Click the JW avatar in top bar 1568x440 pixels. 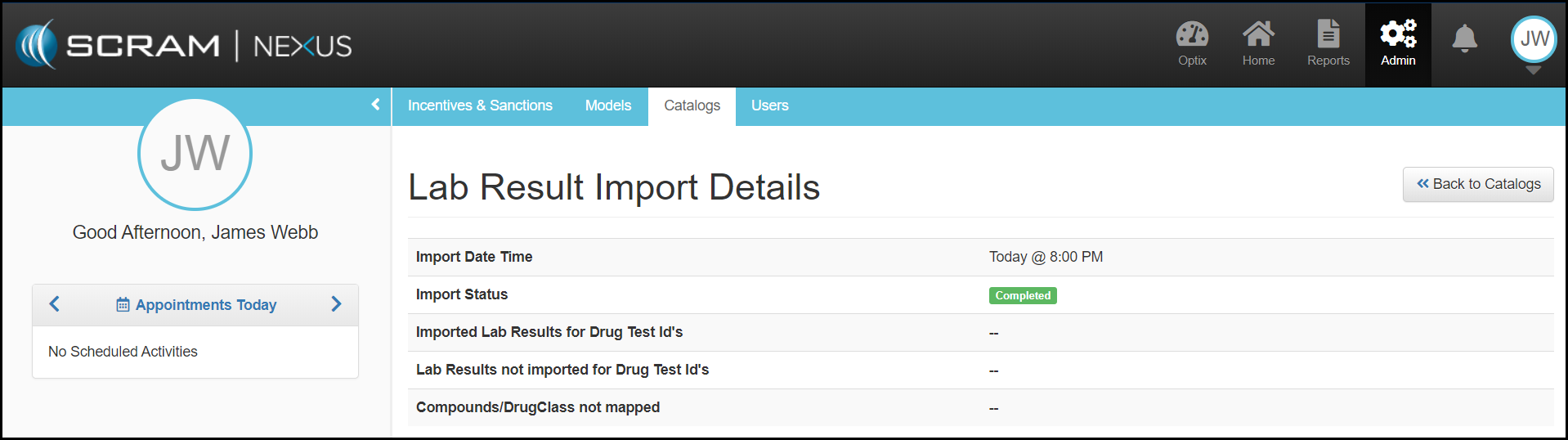pyautogui.click(x=1534, y=38)
